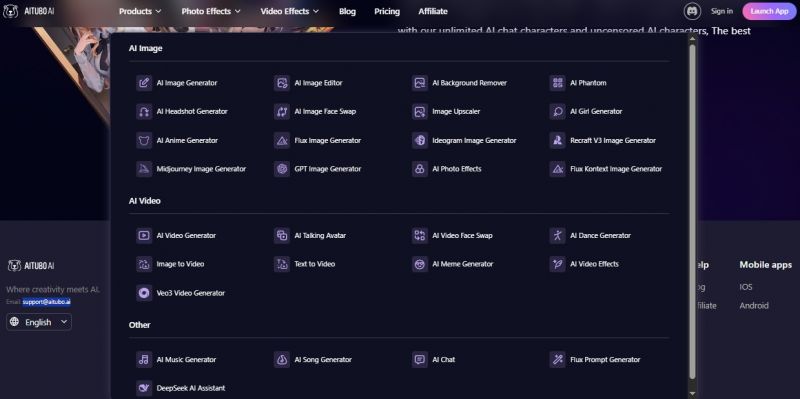Screen dimensions: 800x399
Task: Click the Launch App button
Action: click(769, 11)
